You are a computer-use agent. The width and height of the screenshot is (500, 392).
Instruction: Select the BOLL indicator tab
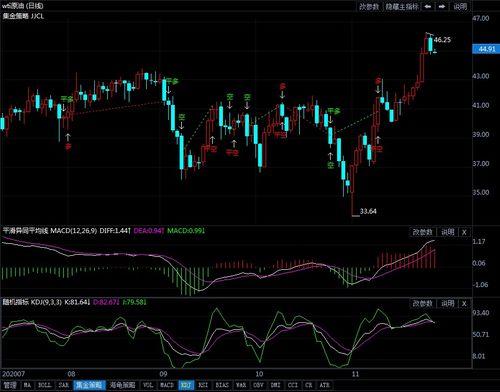point(45,385)
